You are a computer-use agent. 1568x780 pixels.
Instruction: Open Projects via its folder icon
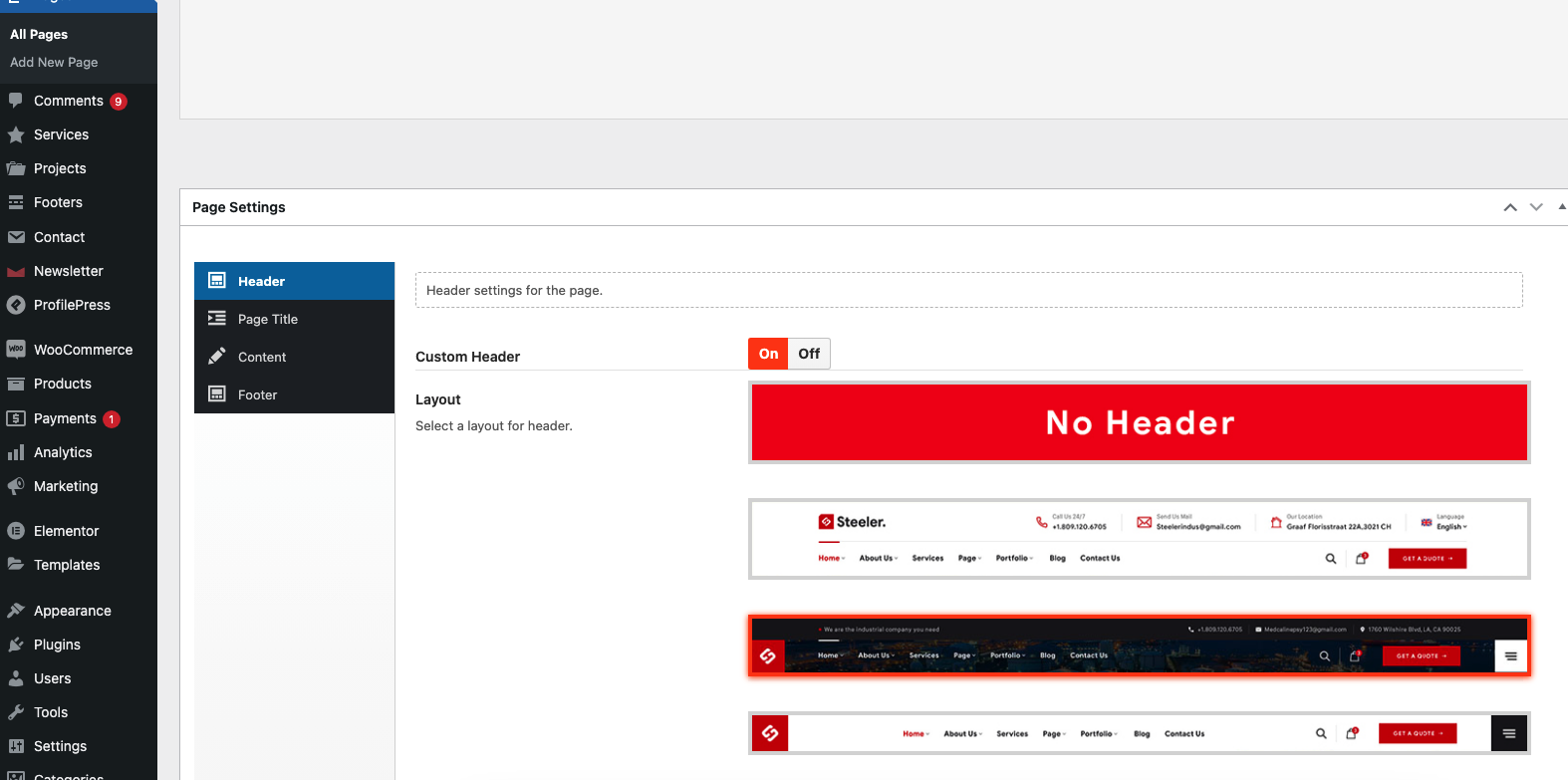(x=16, y=168)
